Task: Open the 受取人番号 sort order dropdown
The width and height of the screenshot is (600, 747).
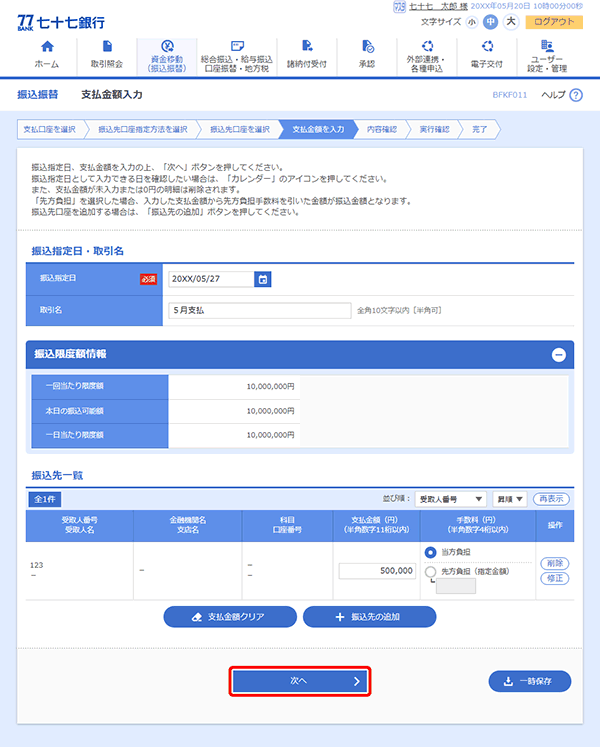Action: (x=450, y=498)
